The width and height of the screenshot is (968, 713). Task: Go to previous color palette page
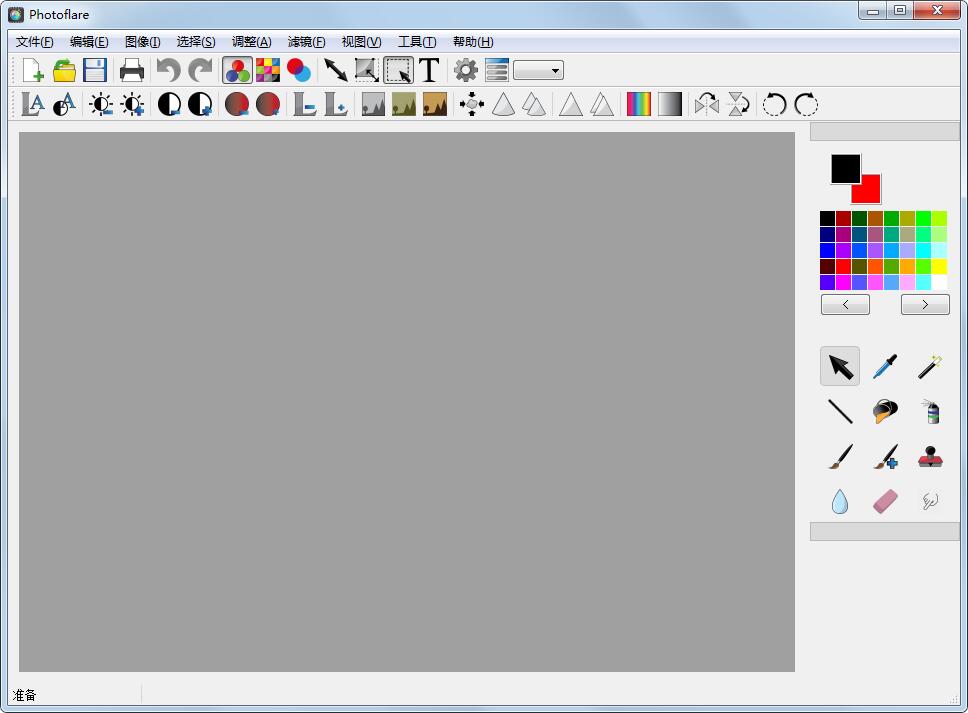(x=845, y=305)
